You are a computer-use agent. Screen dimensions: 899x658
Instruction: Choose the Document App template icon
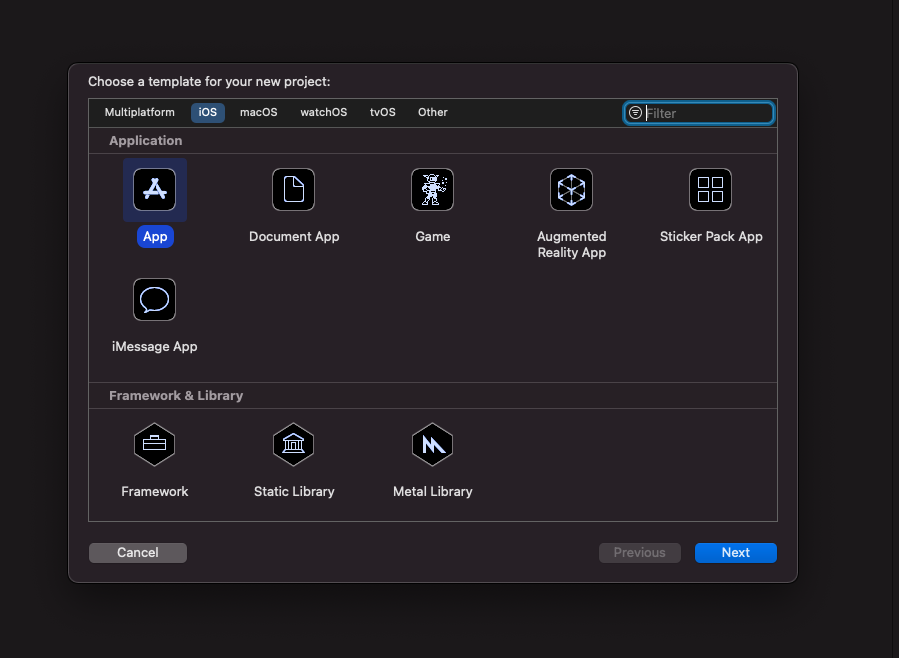294,190
